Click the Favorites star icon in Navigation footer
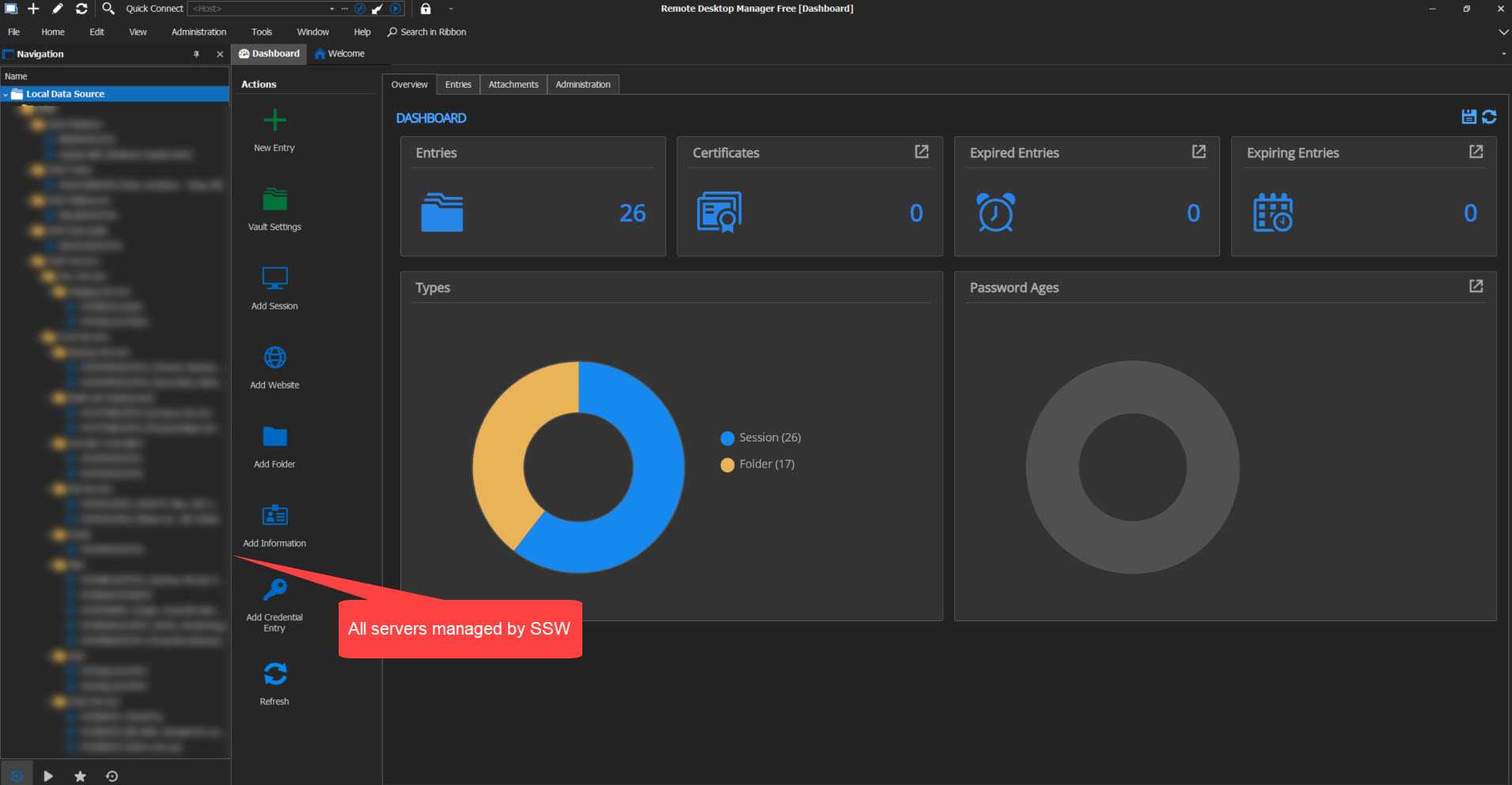The height and width of the screenshot is (785, 1512). [80, 776]
